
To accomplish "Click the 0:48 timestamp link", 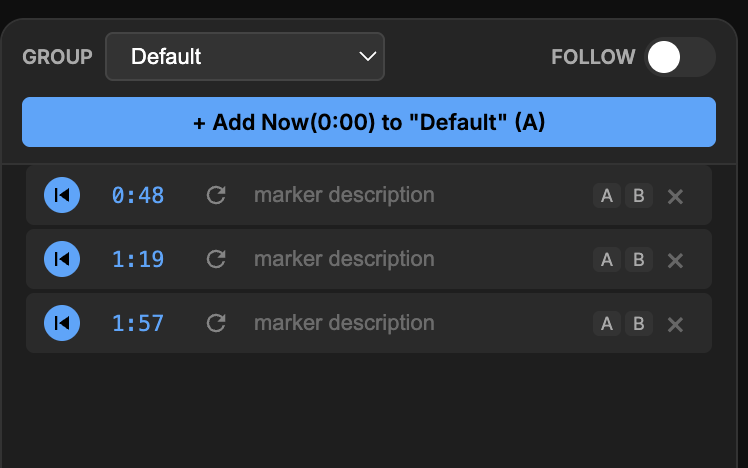I will point(138,195).
